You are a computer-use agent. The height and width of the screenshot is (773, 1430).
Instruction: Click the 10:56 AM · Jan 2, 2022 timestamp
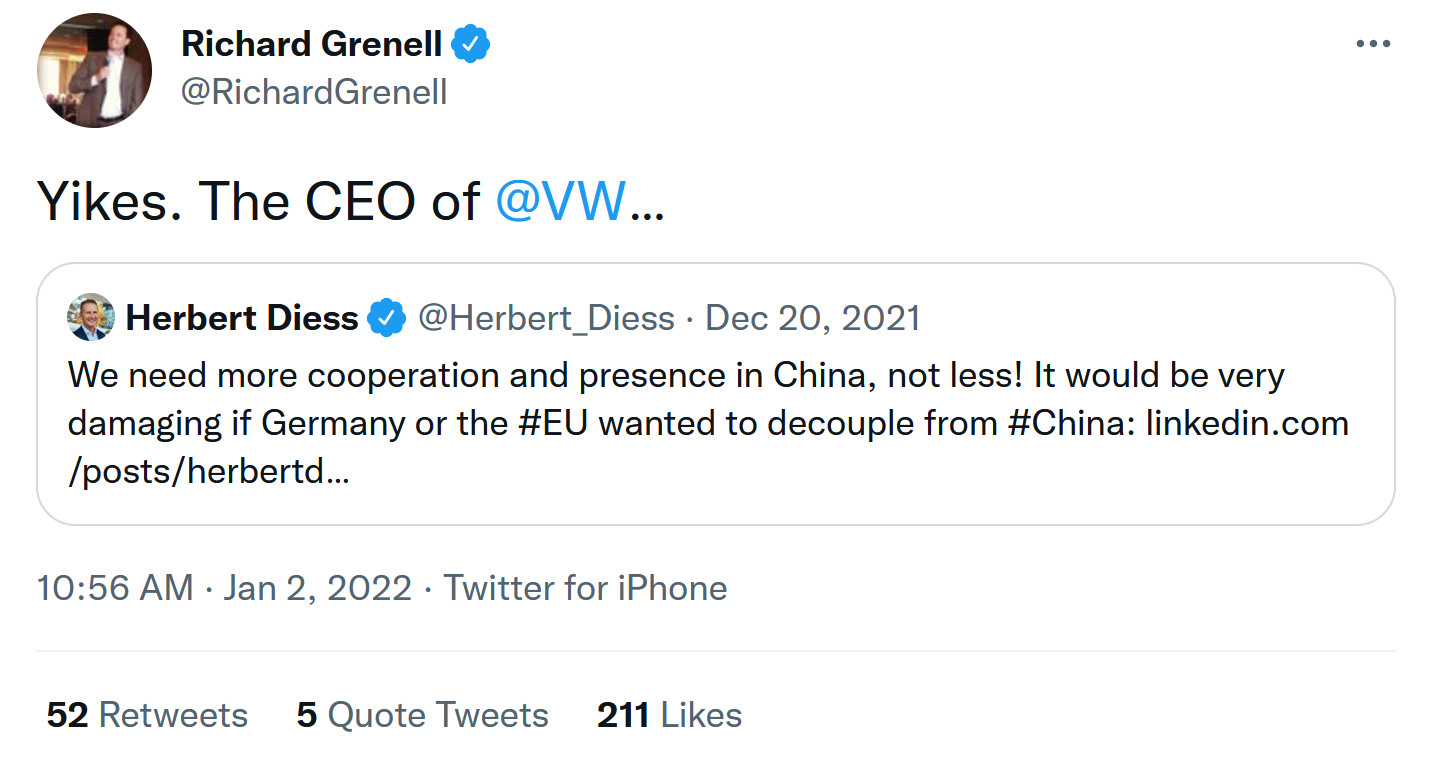coord(224,587)
